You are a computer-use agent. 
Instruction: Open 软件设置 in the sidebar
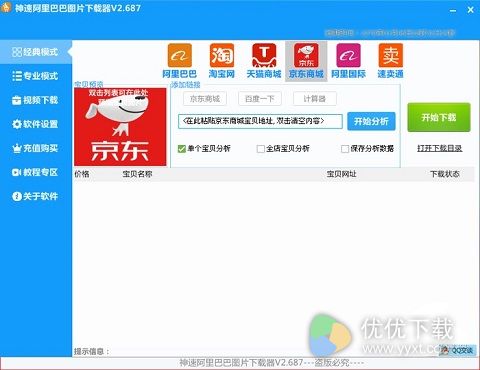click(35, 124)
